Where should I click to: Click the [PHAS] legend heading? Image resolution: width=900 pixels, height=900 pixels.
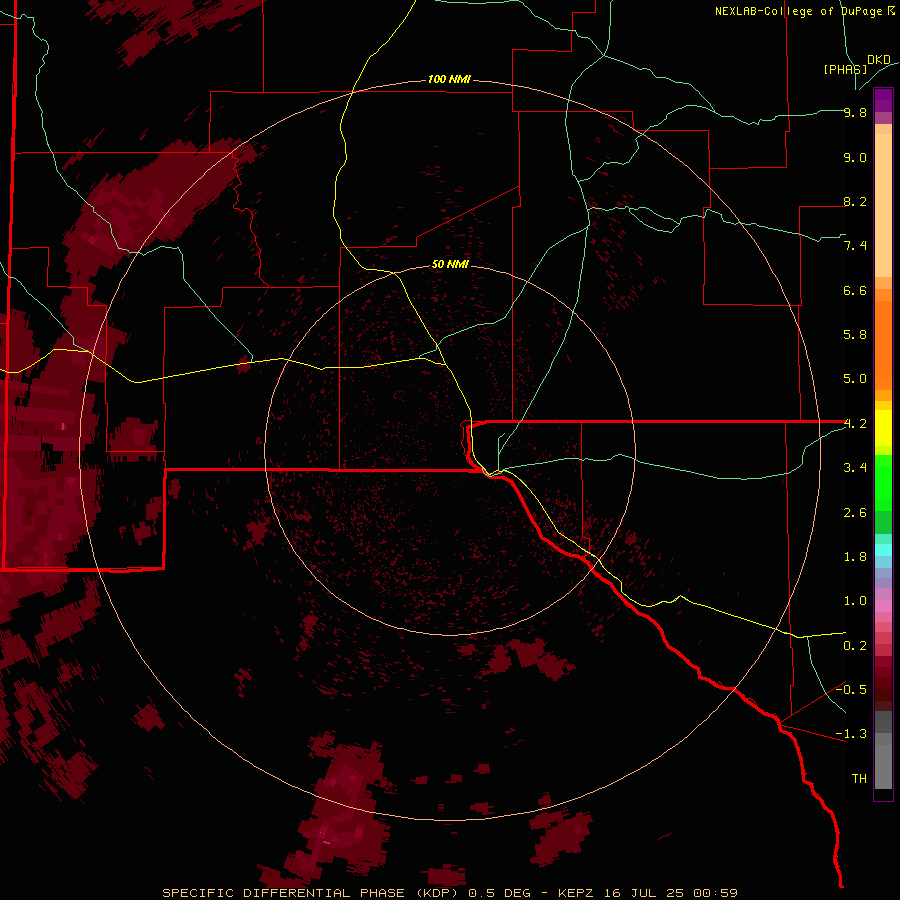pos(845,69)
